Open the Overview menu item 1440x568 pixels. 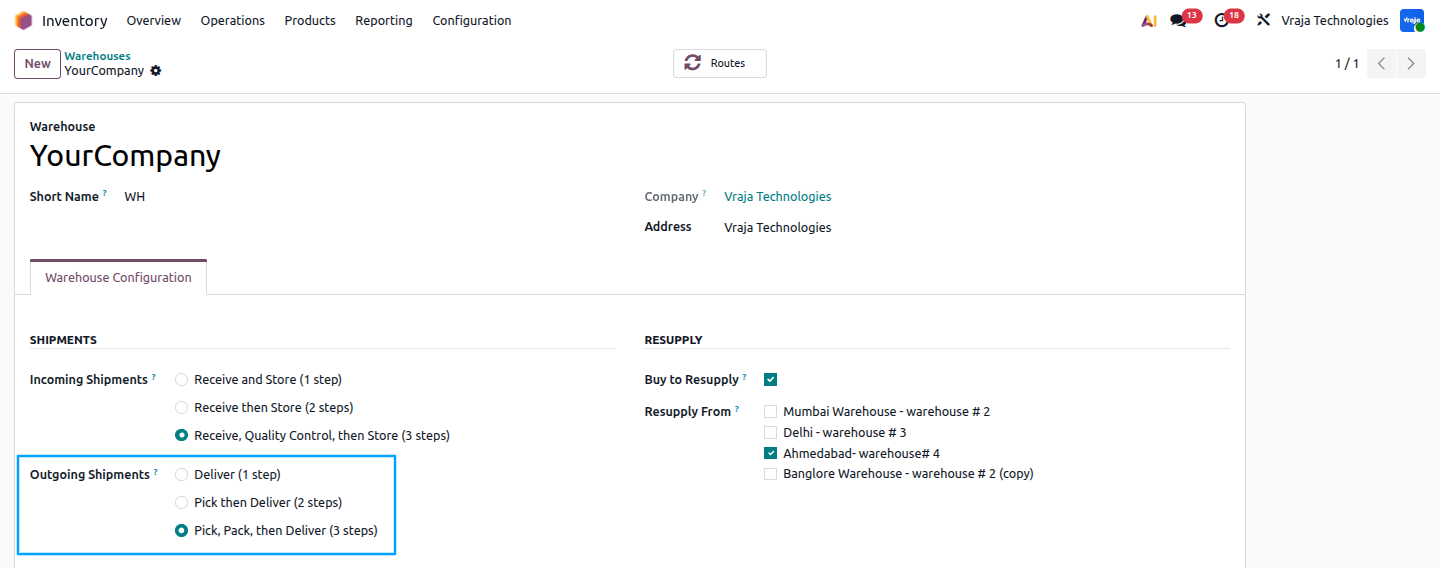tap(154, 20)
